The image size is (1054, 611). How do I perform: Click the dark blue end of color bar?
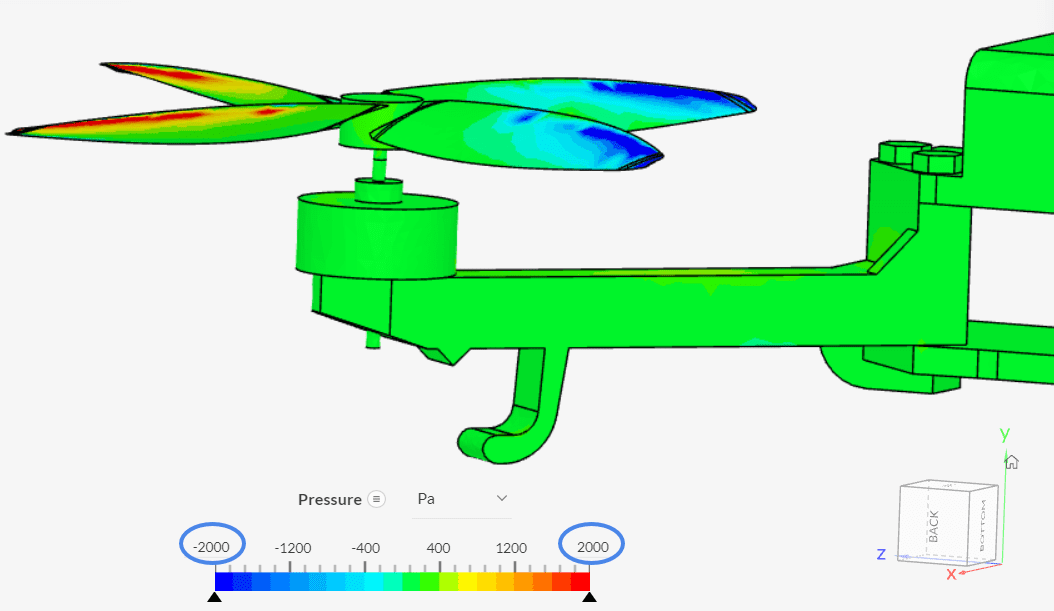(x=224, y=580)
